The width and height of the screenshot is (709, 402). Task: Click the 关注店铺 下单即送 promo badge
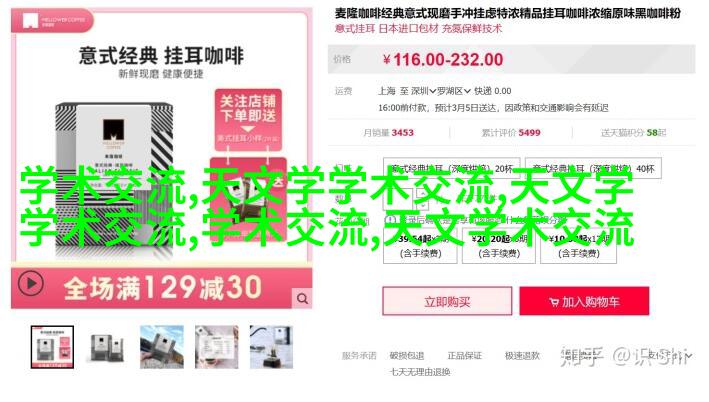pos(248,120)
